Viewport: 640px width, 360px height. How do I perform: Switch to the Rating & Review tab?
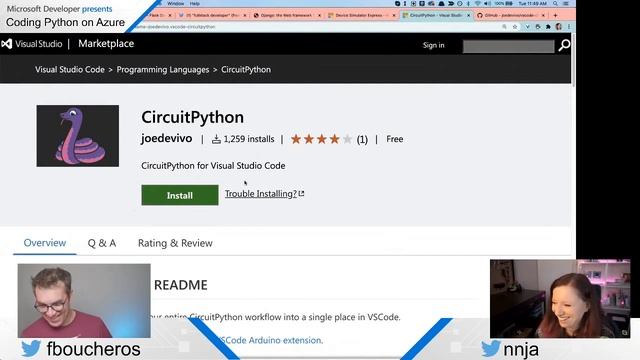(x=175, y=243)
